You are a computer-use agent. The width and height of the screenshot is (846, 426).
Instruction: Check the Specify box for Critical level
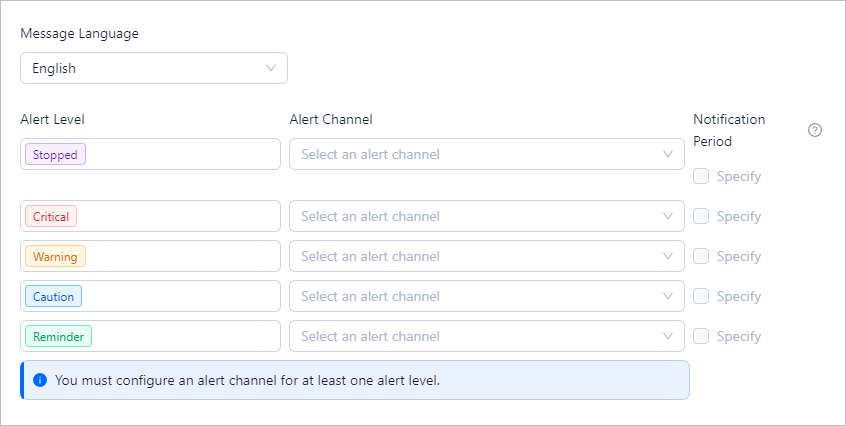701,216
